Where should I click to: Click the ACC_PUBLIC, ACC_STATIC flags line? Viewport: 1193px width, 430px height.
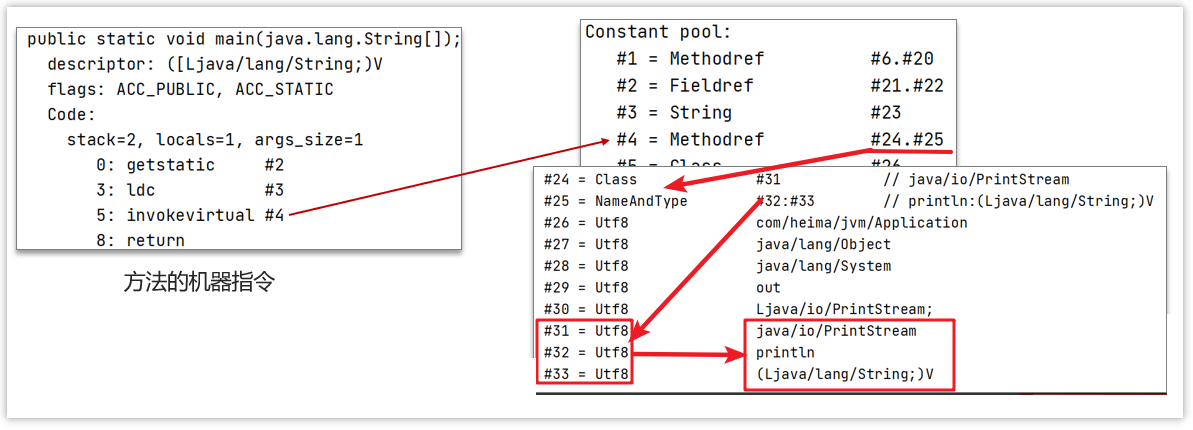pos(190,90)
